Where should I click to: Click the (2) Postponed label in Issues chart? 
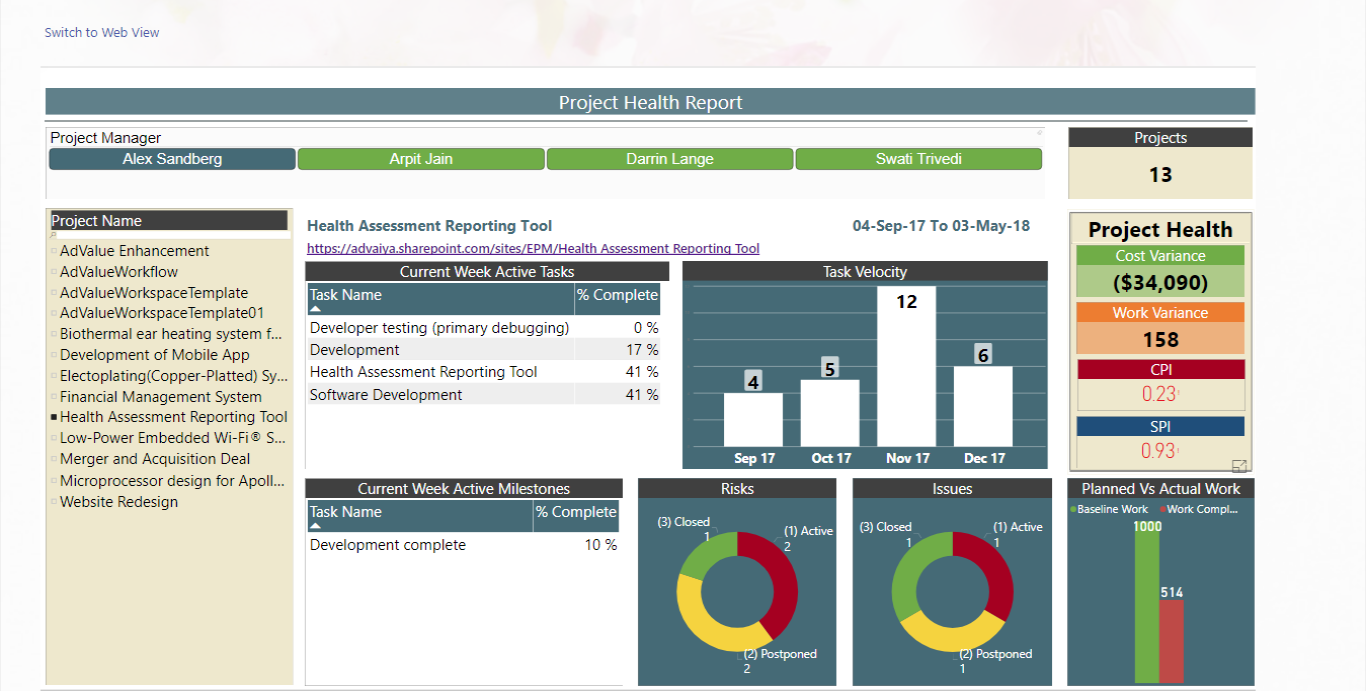coord(995,654)
